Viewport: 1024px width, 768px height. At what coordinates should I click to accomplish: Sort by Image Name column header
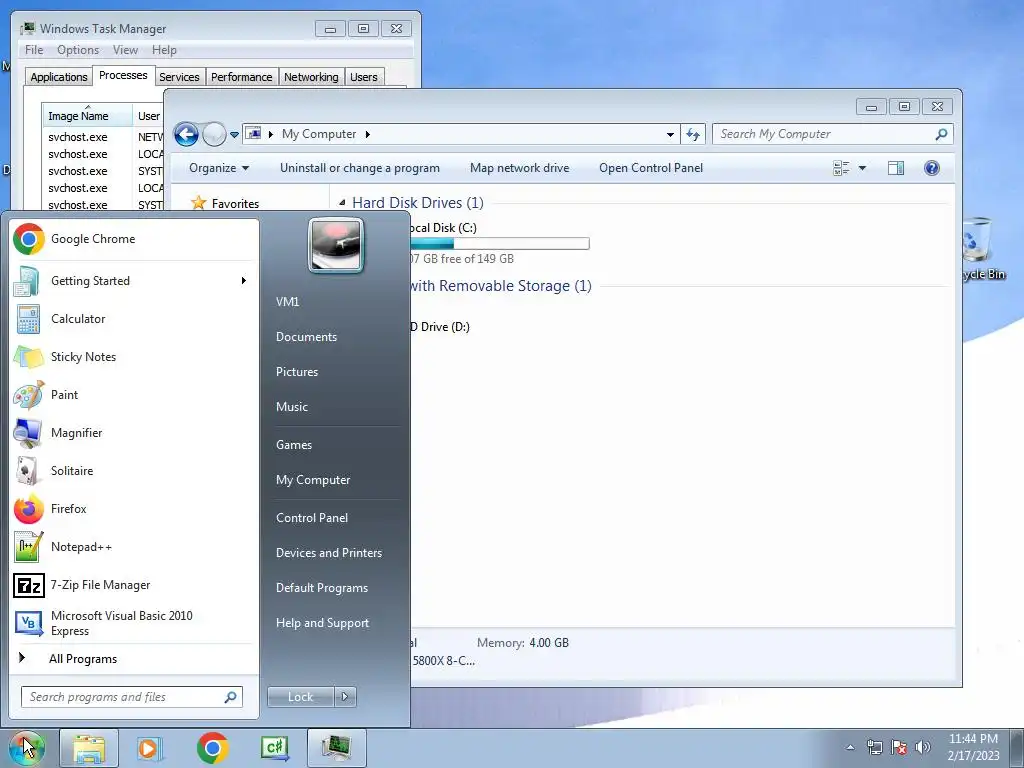point(87,116)
